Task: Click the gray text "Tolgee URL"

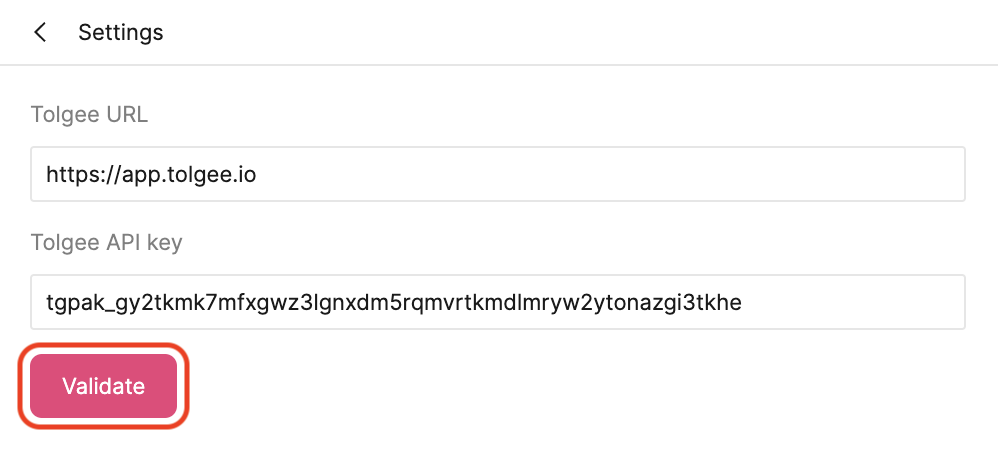Action: (x=89, y=115)
